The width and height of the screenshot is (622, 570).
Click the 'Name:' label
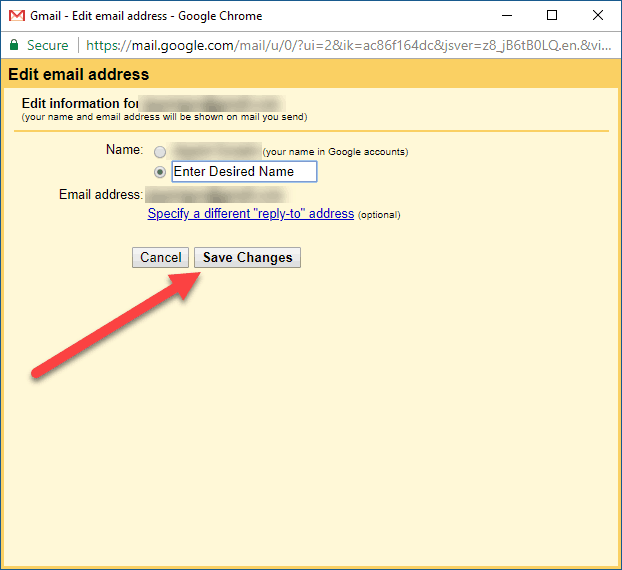click(x=124, y=150)
